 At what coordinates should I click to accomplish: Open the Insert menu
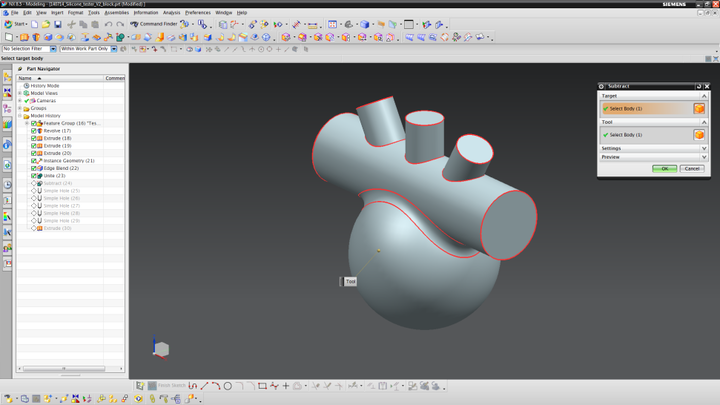(x=57, y=13)
